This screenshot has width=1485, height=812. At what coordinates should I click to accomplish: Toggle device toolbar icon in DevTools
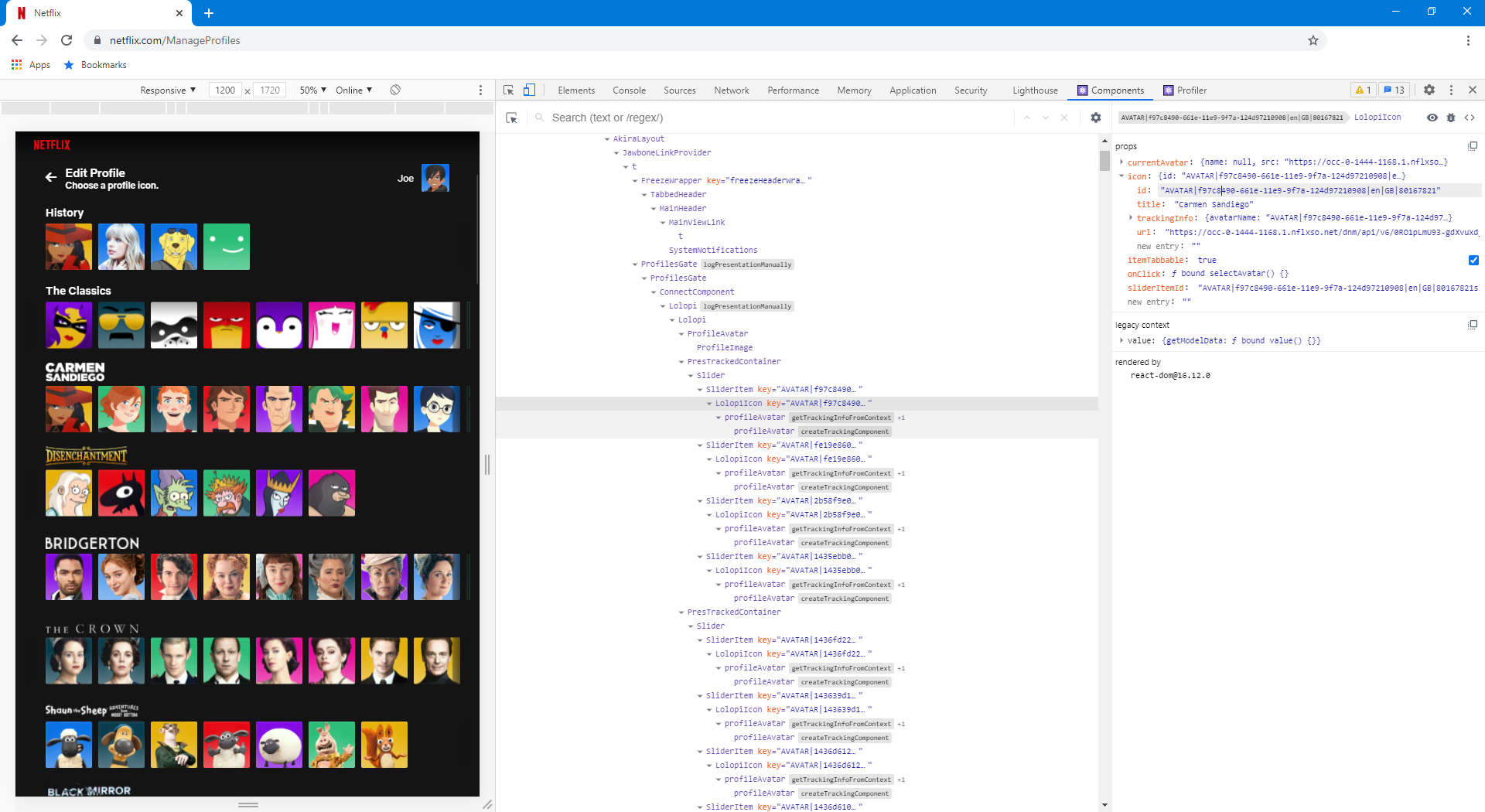(x=529, y=90)
